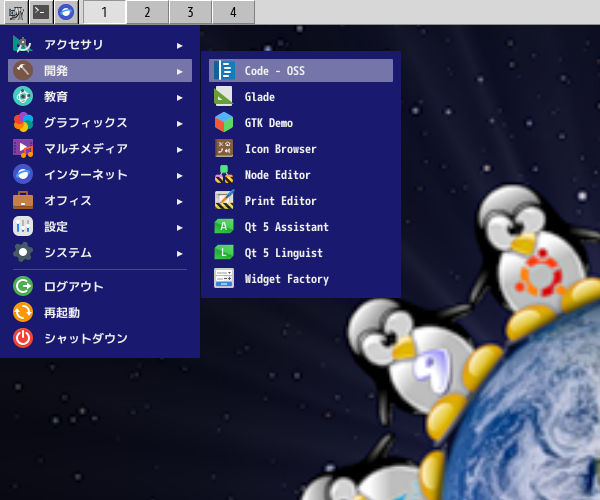Click the Icon Browser app icon

tap(224, 148)
